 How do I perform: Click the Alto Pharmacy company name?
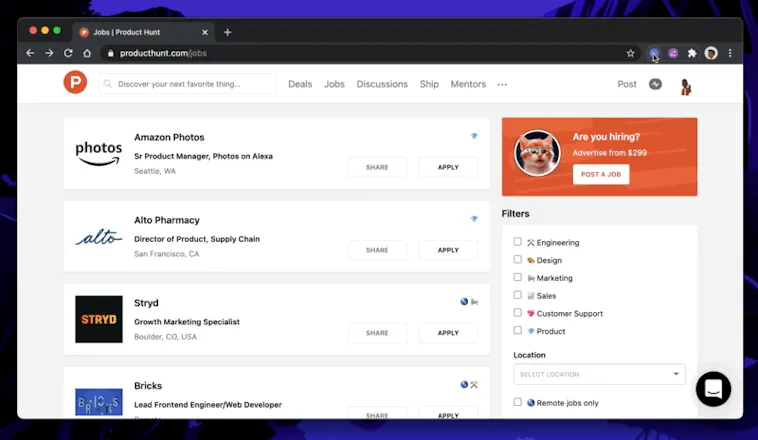[167, 220]
